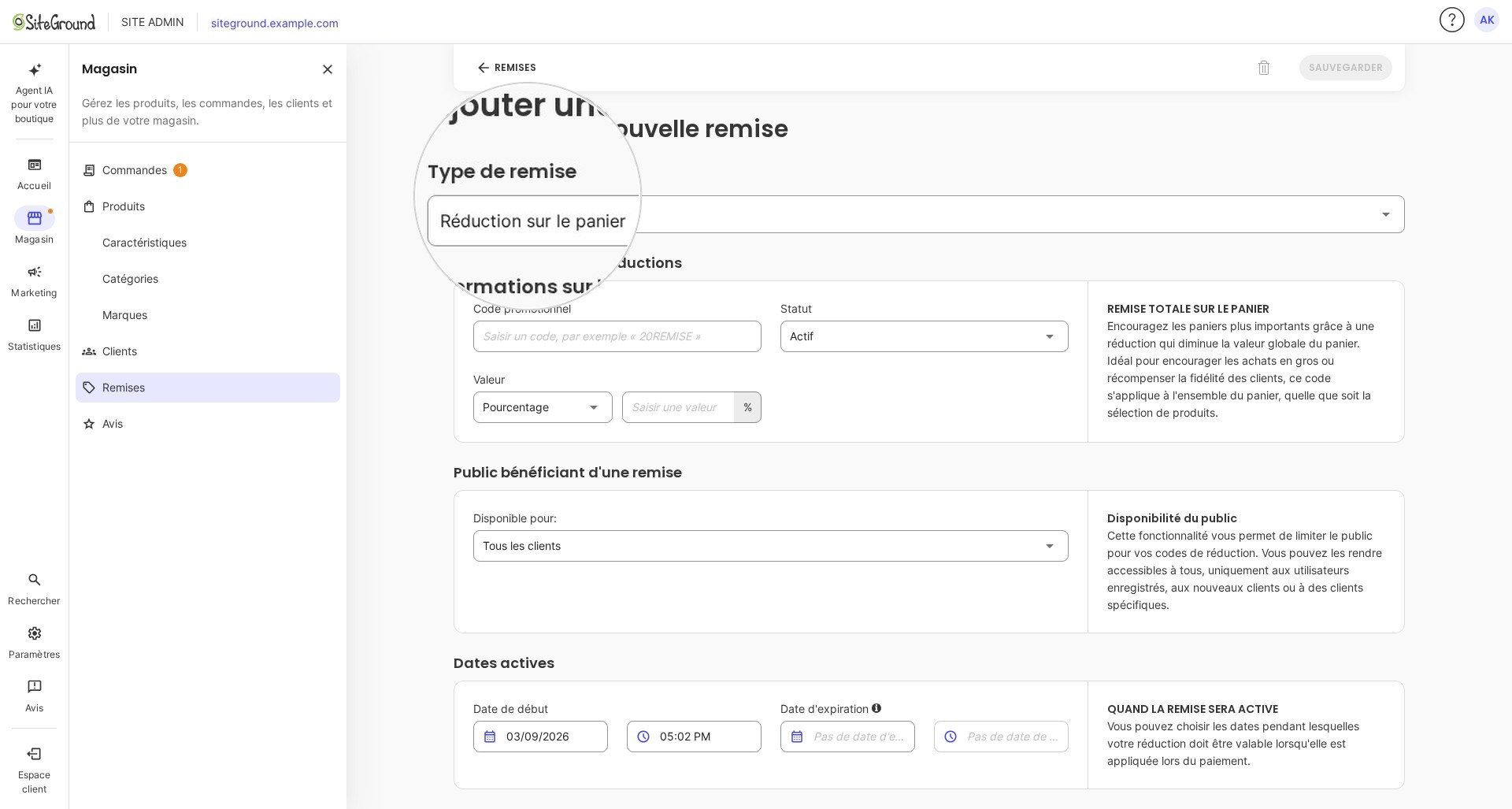The height and width of the screenshot is (809, 1512).
Task: Click the SiteGround logo
Action: tap(54, 22)
